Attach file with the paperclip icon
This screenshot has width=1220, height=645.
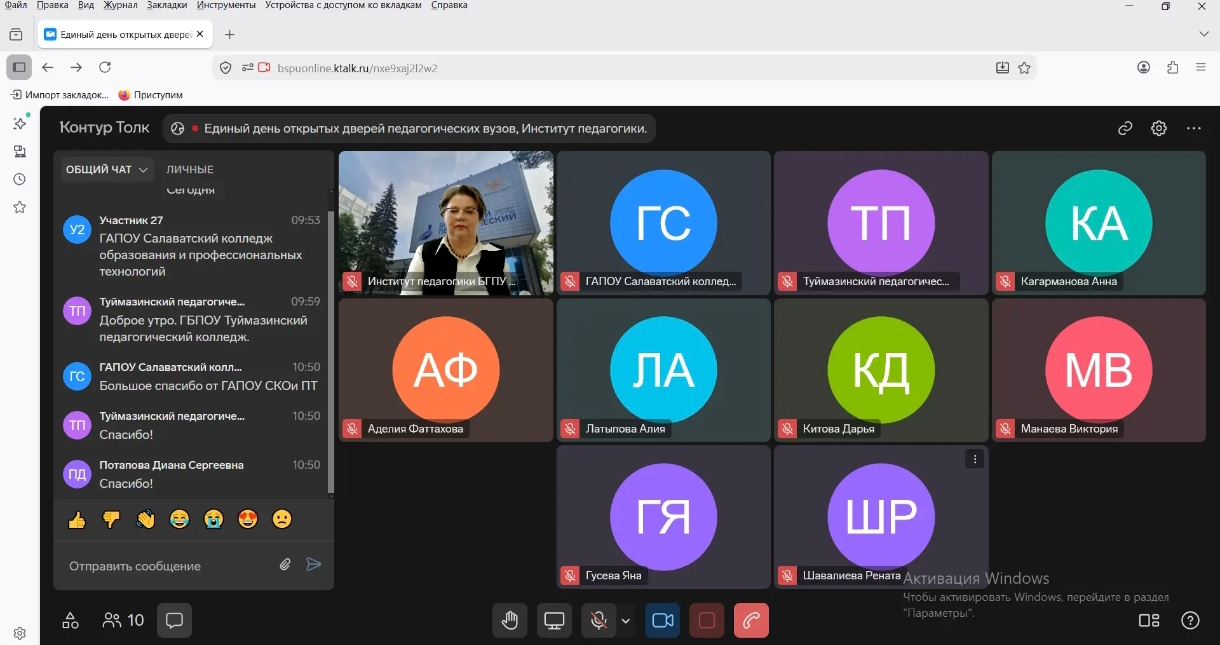click(x=285, y=565)
